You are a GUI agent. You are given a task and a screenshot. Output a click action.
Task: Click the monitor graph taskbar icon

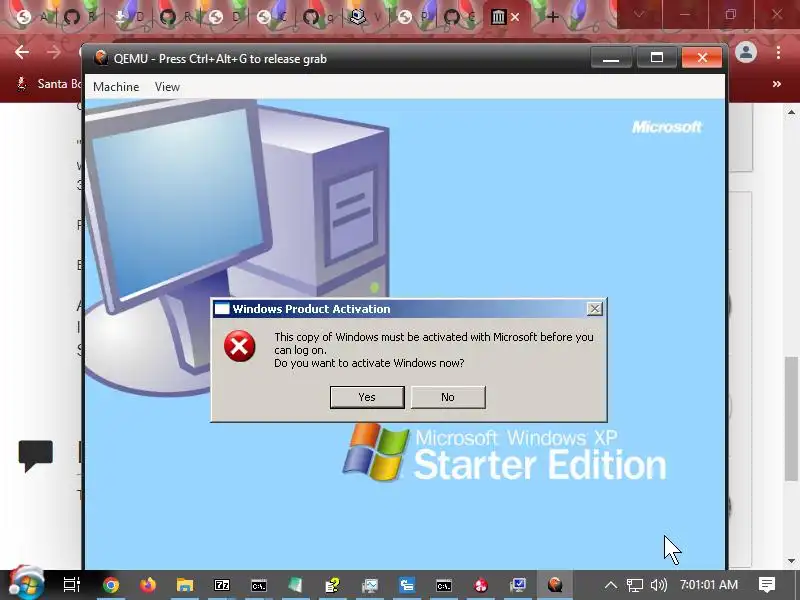click(370, 585)
